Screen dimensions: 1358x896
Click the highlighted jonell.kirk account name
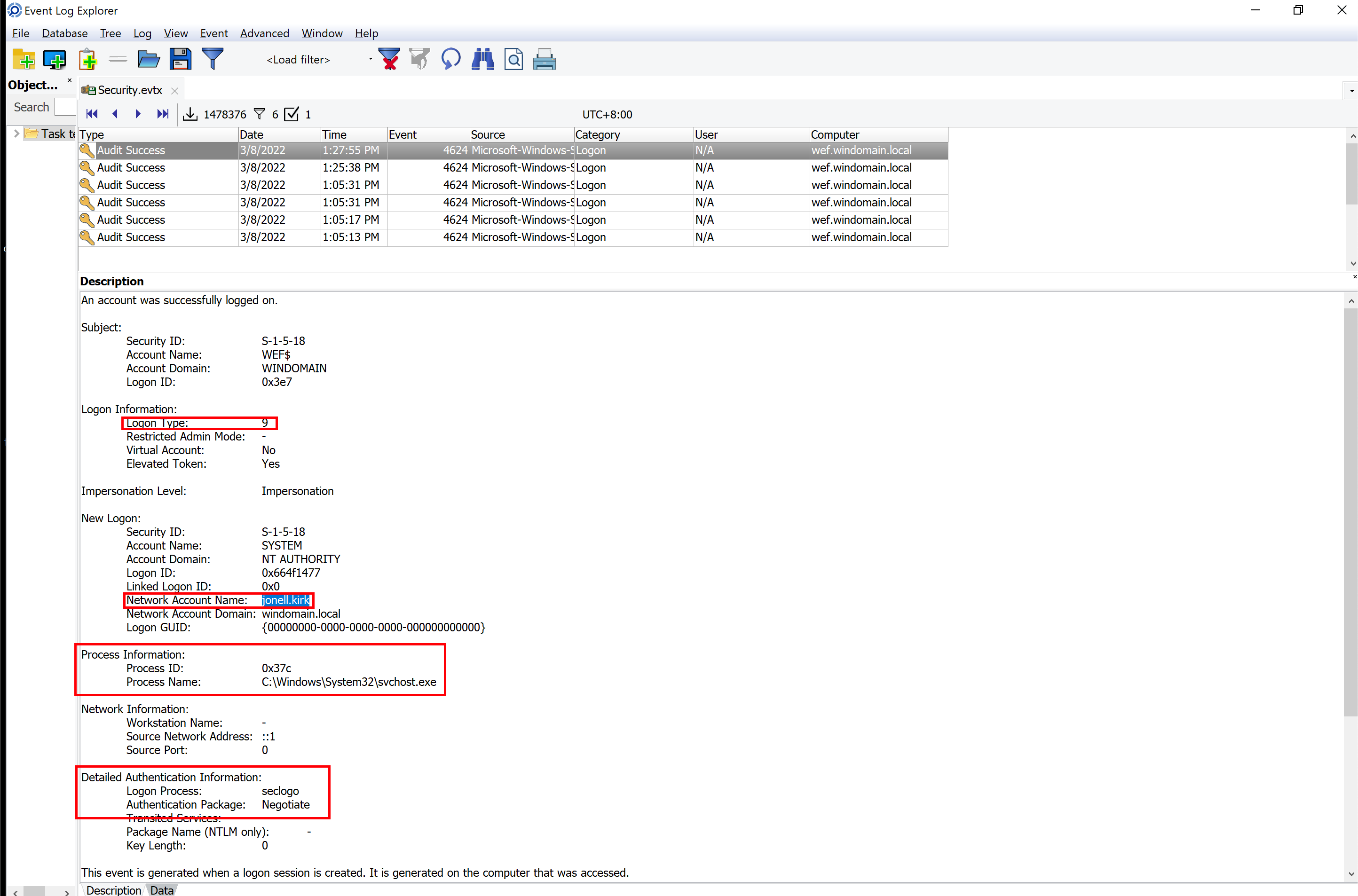click(286, 600)
